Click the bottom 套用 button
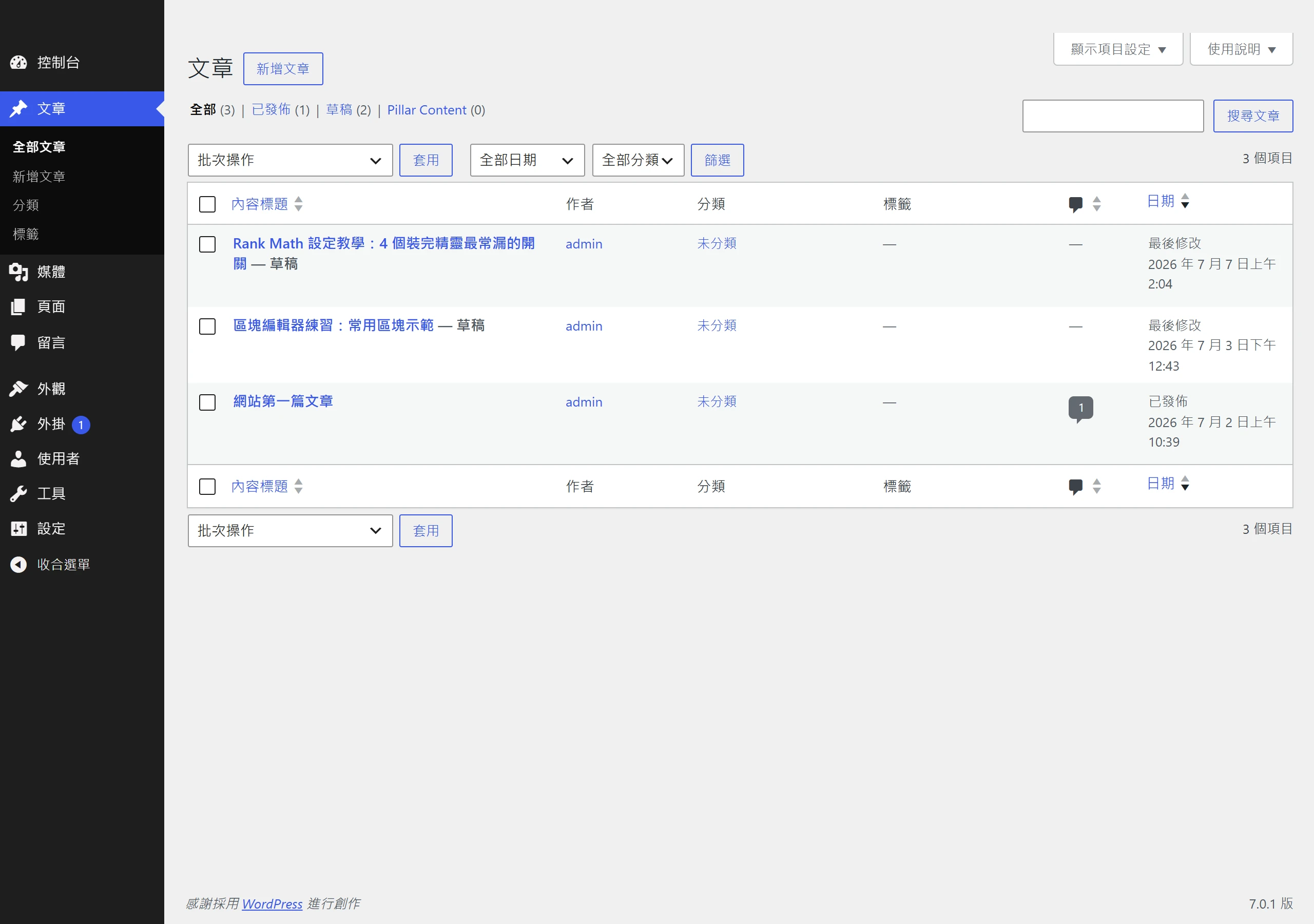Viewport: 1314px width, 924px height. 426,531
